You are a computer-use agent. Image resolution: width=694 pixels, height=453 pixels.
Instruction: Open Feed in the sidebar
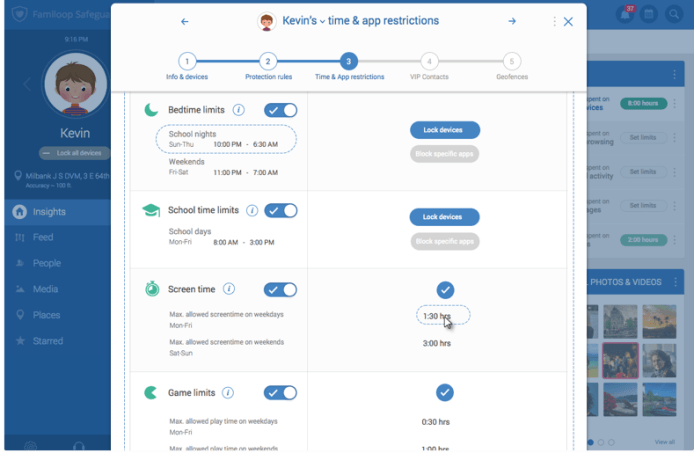point(58,237)
